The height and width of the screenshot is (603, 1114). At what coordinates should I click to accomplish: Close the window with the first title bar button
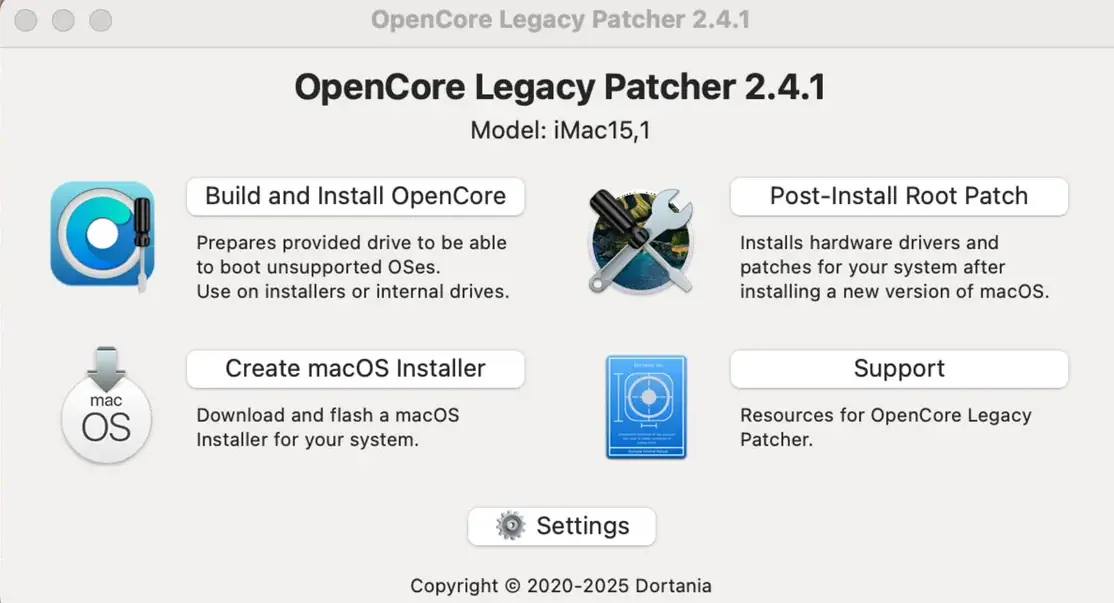tap(26, 20)
